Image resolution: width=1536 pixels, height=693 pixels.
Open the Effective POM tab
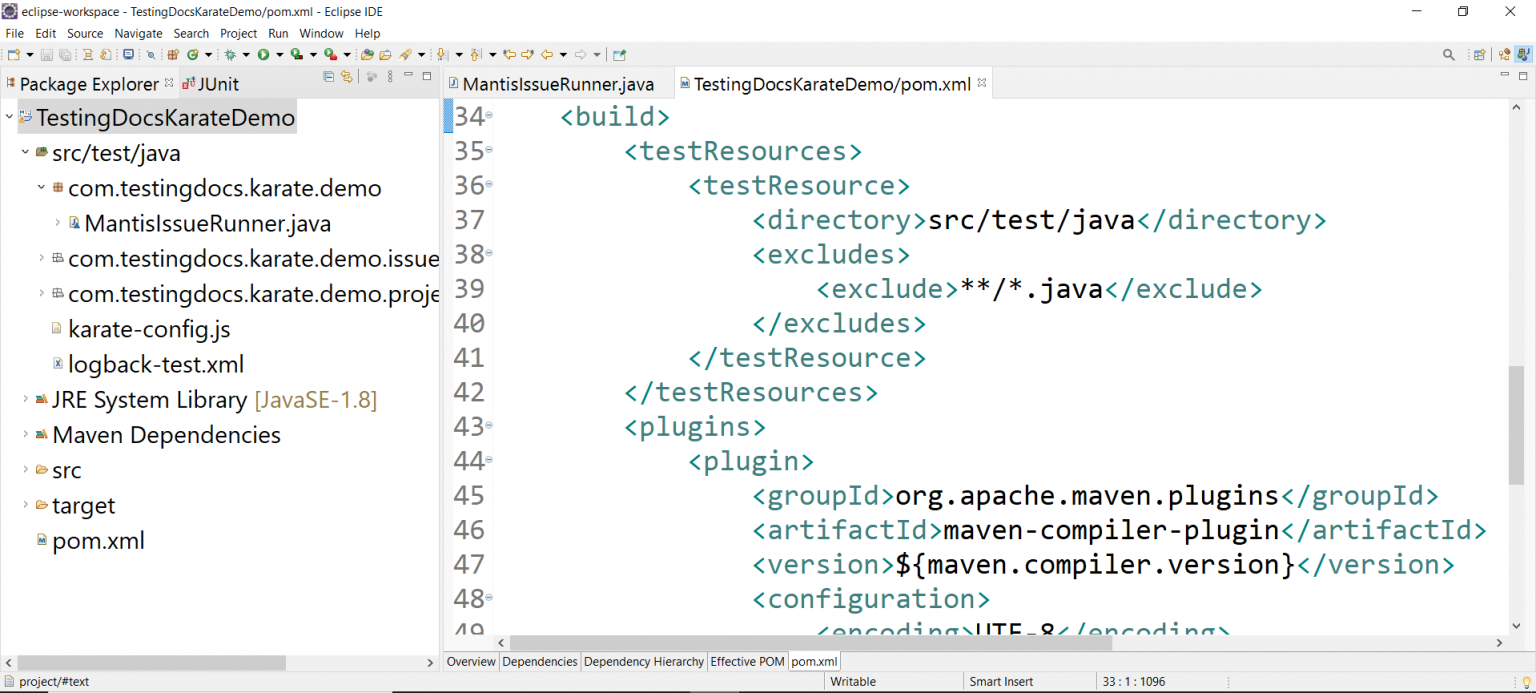point(746,662)
